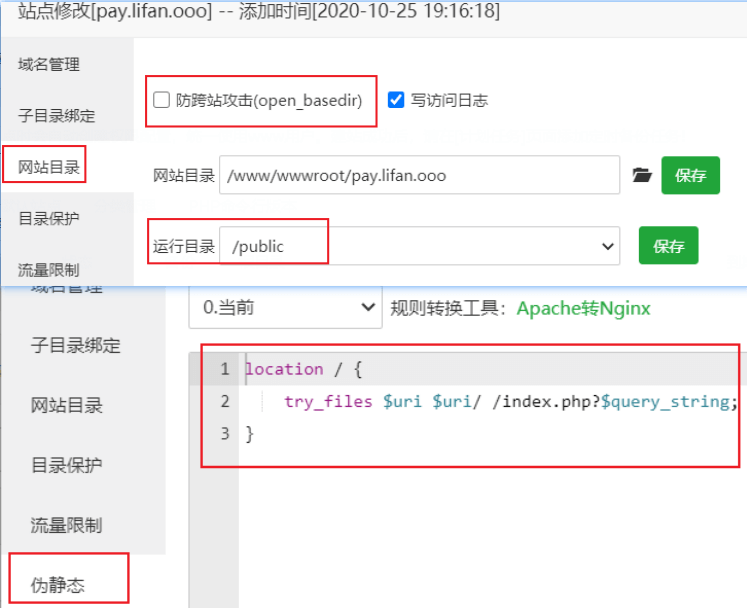Viewport: 747px width, 608px height.
Task: Open the Apache转Nginx conversion tool link
Action: coord(583,308)
